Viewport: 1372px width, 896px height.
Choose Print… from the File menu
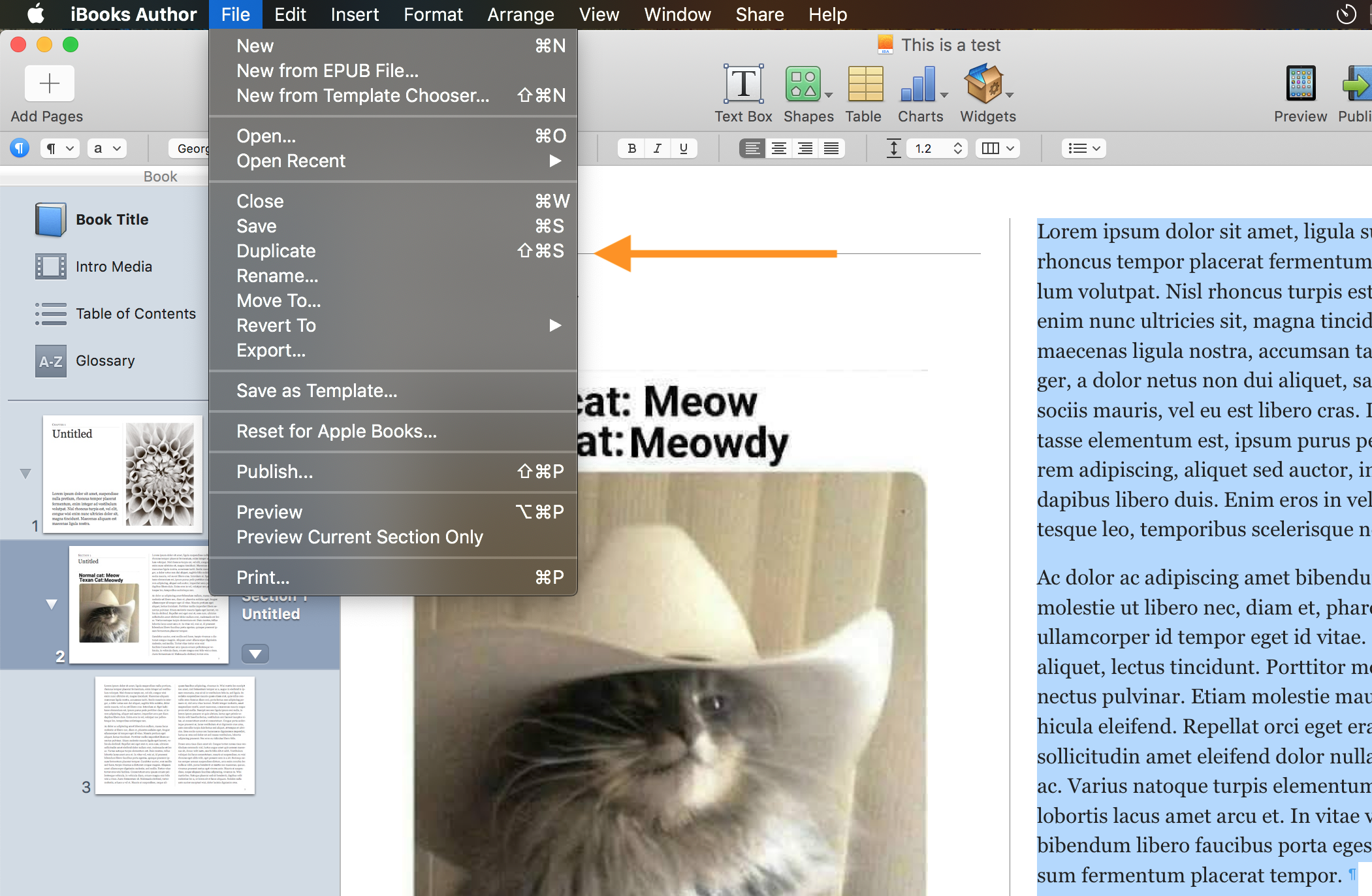coord(393,577)
